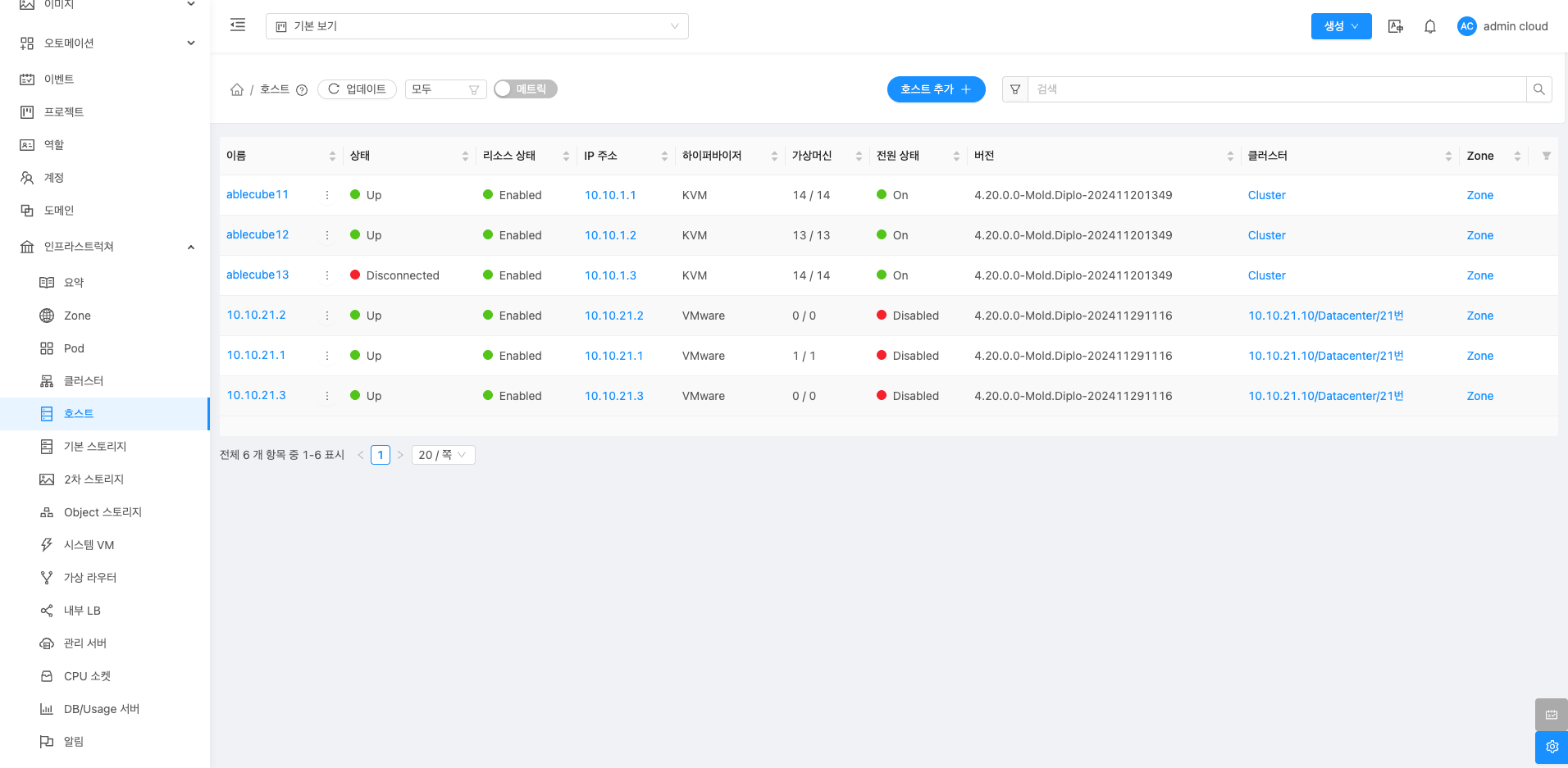Open the notifications bell
Viewport: 1568px width, 768px height.
(x=1429, y=26)
